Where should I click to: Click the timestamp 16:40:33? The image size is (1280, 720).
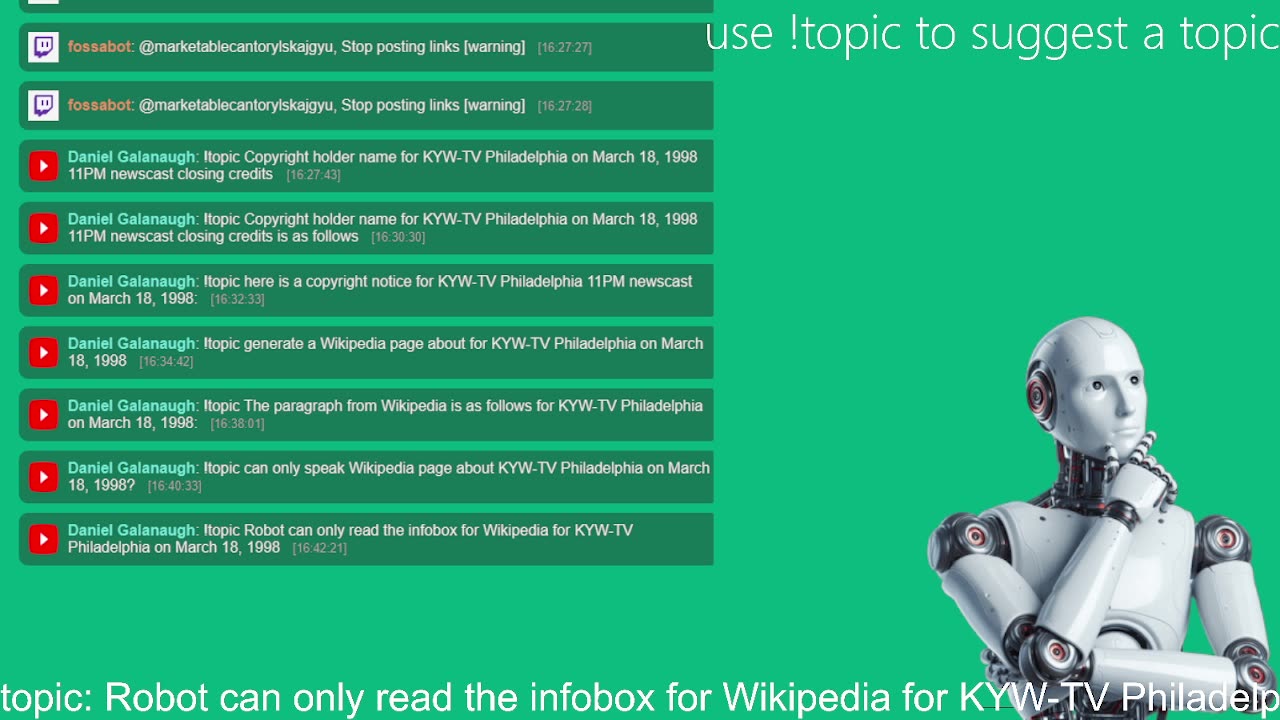[174, 486]
